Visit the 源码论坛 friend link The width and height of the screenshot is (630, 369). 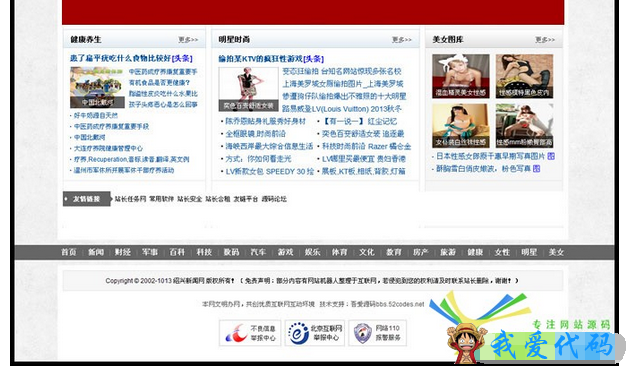(x=274, y=199)
